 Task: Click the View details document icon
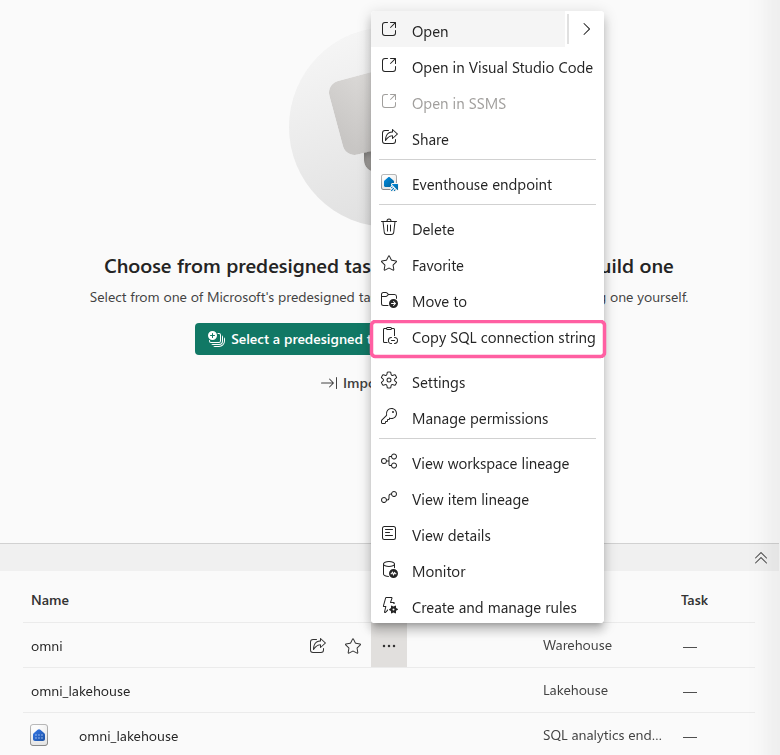tap(389, 533)
